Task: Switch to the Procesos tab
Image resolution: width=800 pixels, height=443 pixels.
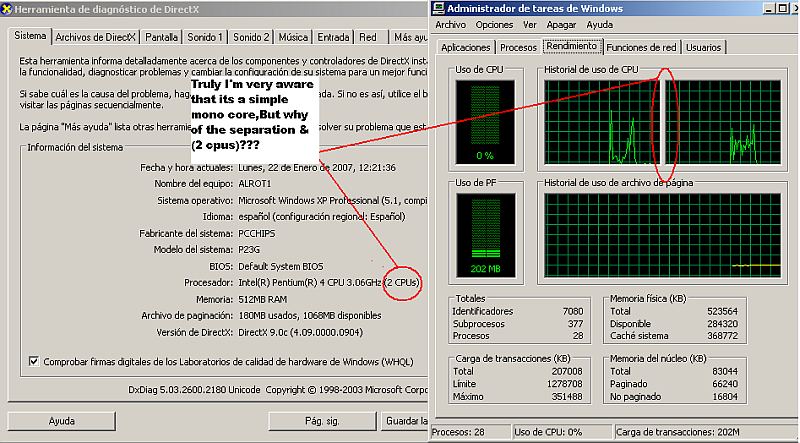Action: tap(518, 47)
